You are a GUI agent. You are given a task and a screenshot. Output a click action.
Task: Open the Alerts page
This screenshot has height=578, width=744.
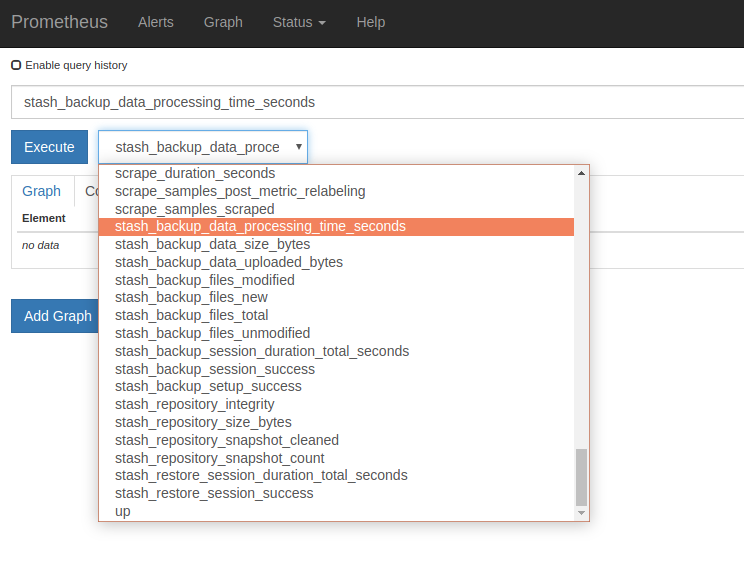tap(155, 22)
